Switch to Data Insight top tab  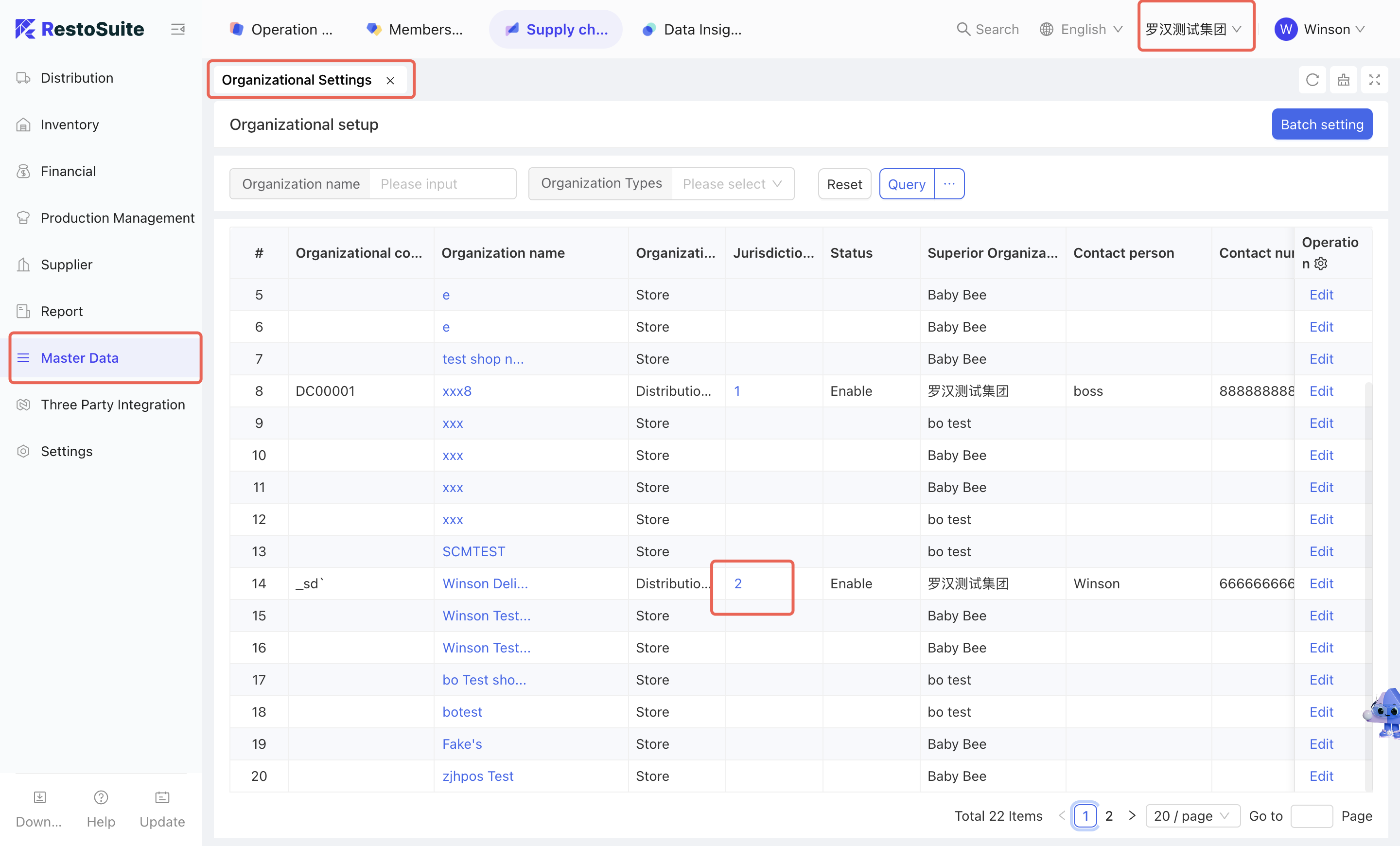[x=692, y=29]
